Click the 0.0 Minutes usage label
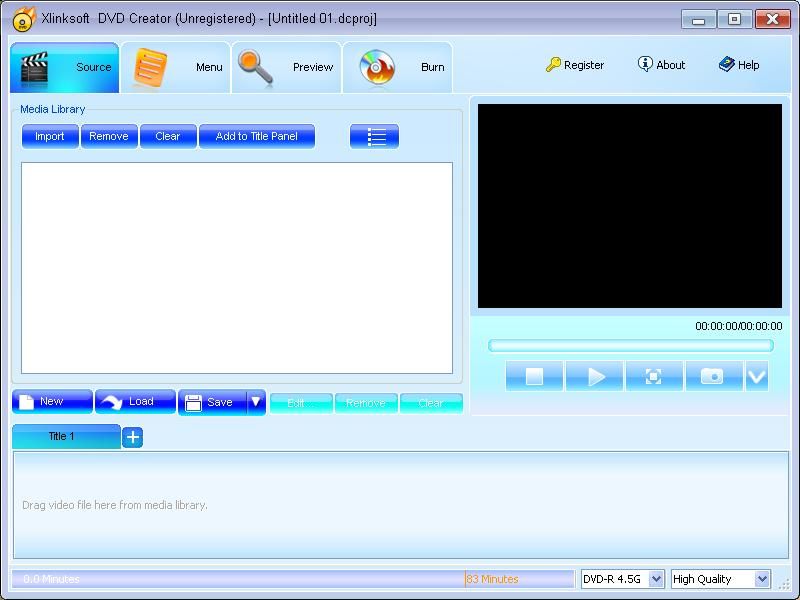The height and width of the screenshot is (600, 800). pos(52,579)
